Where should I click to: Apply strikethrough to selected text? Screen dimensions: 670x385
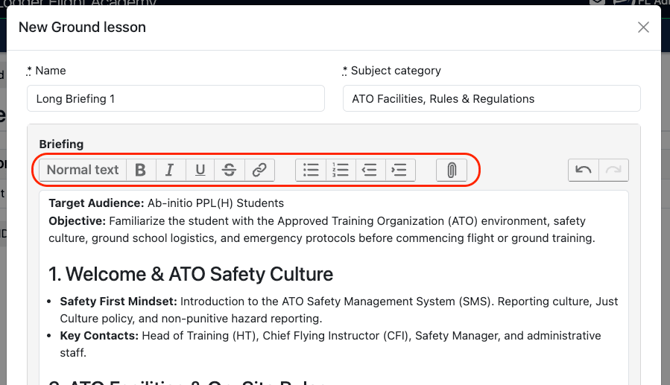point(229,170)
